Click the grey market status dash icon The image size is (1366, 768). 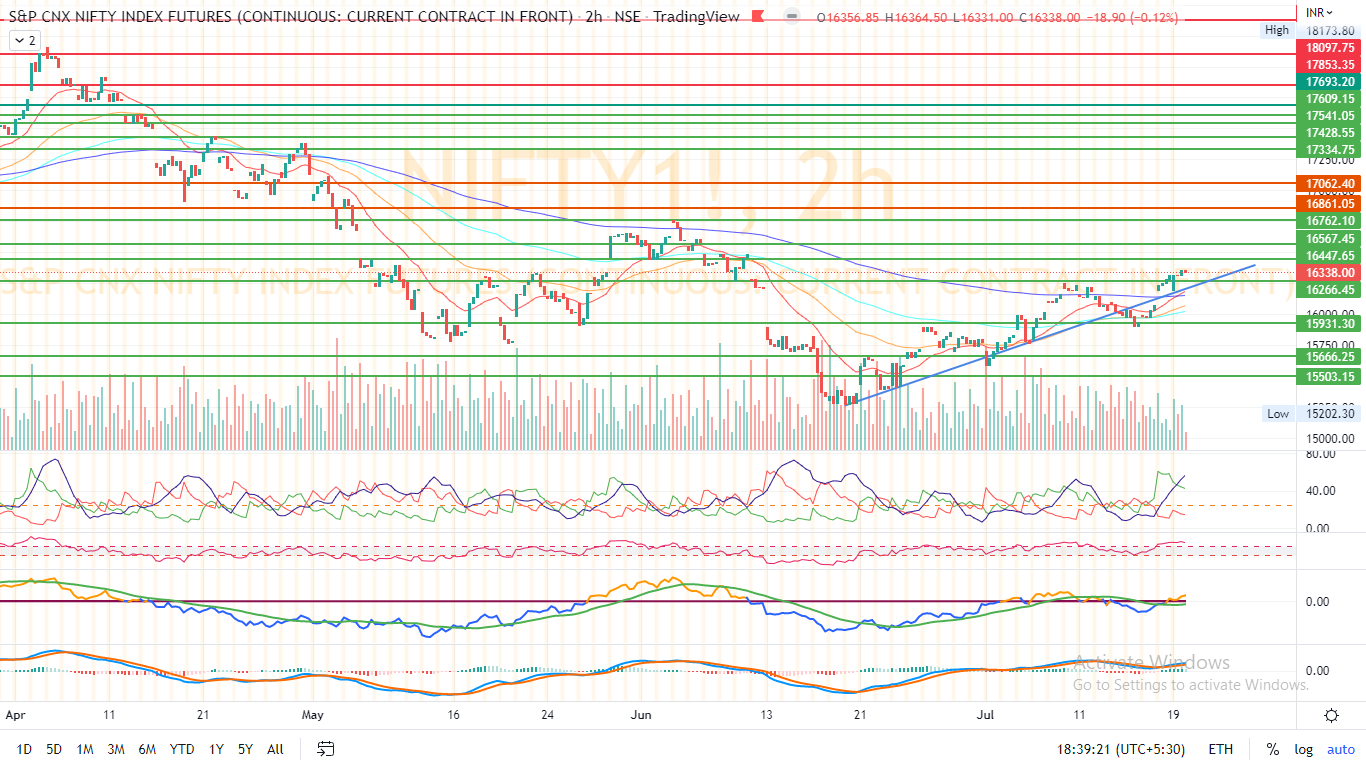[x=792, y=17]
